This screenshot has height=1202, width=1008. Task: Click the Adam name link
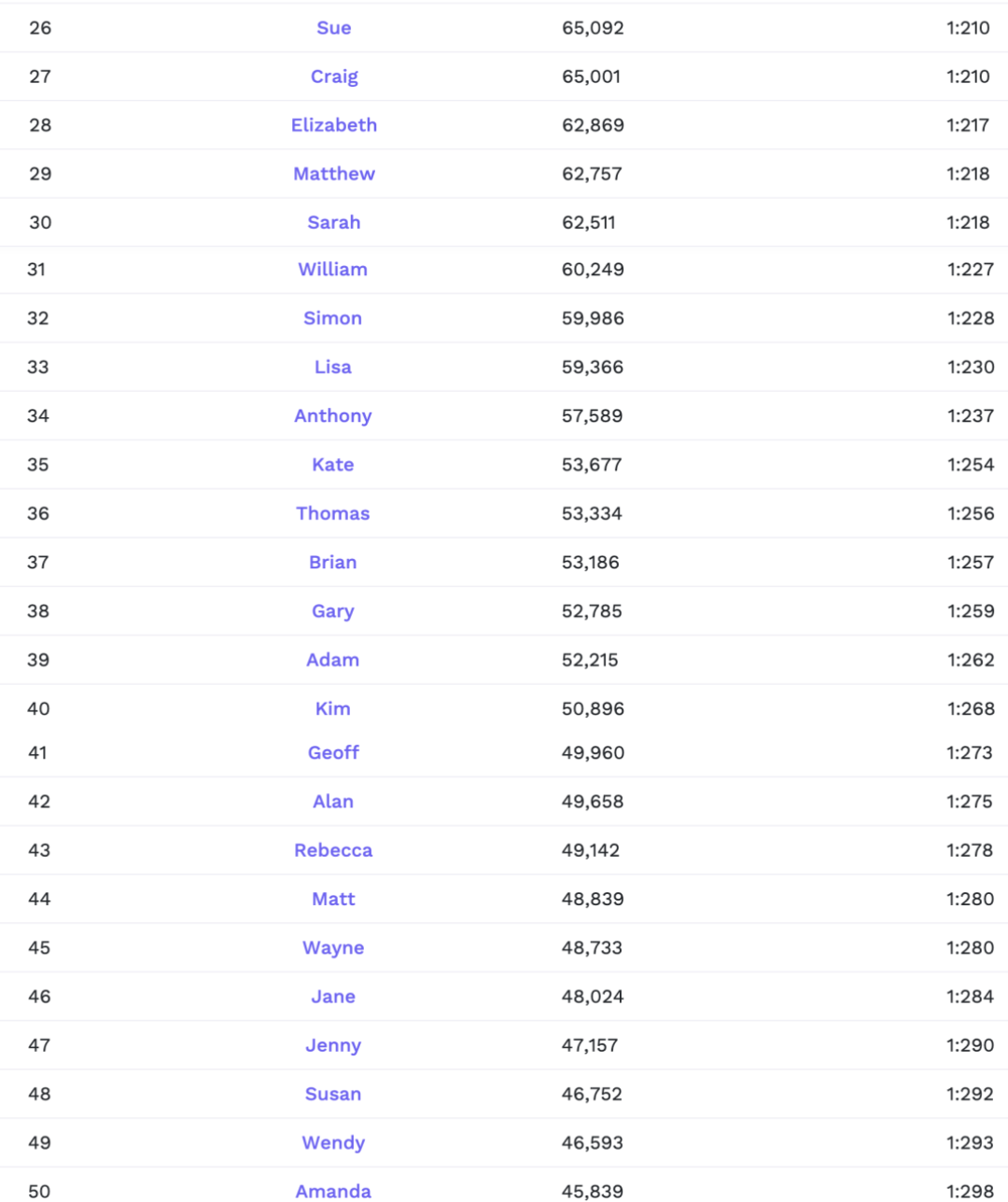coord(332,660)
